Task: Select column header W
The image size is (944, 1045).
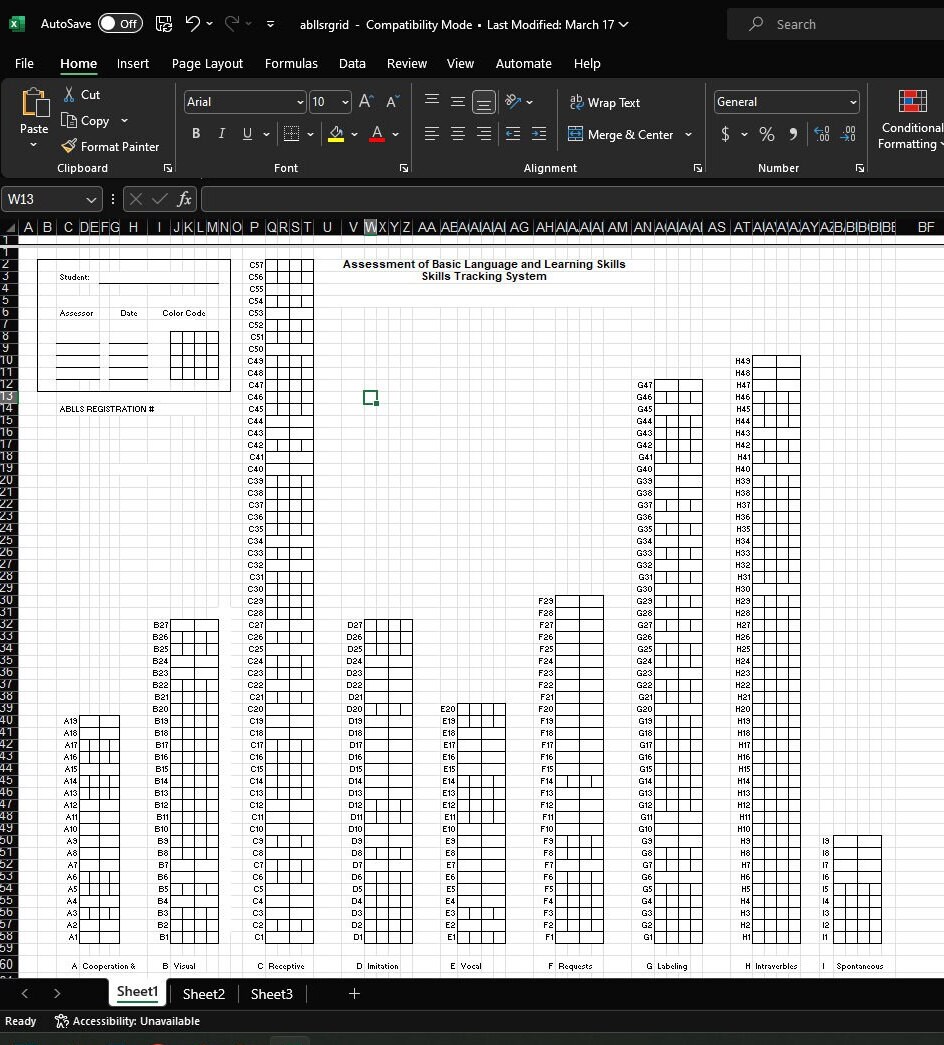Action: (370, 227)
